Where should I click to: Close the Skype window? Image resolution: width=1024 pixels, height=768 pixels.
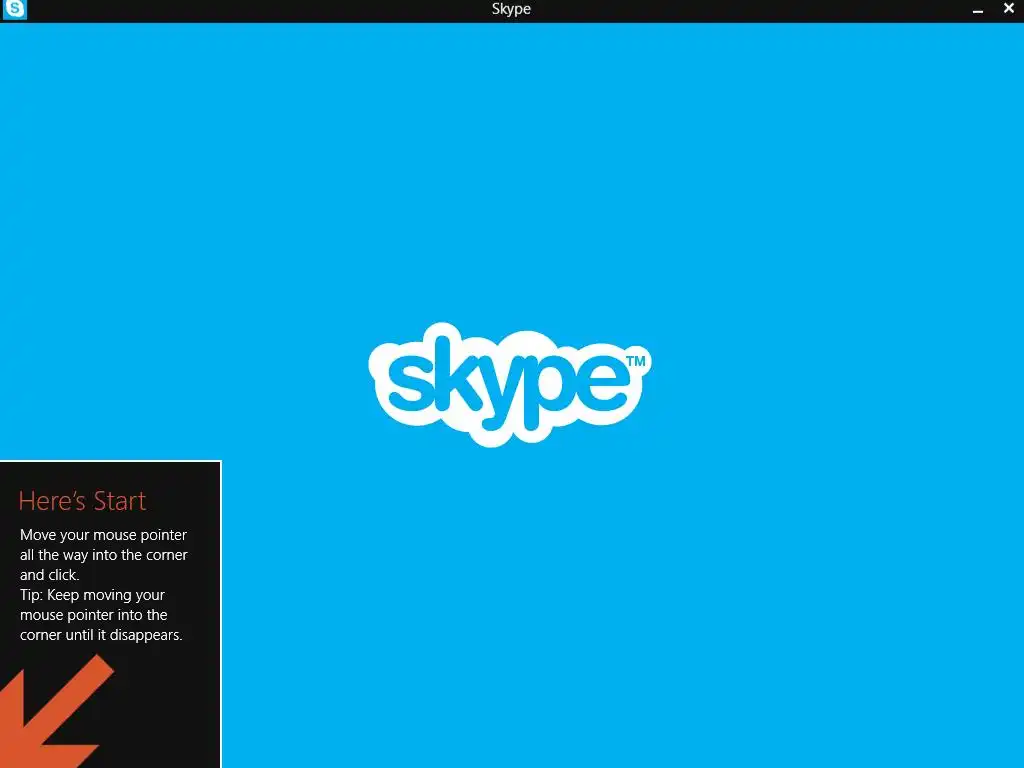pyautogui.click(x=1009, y=8)
